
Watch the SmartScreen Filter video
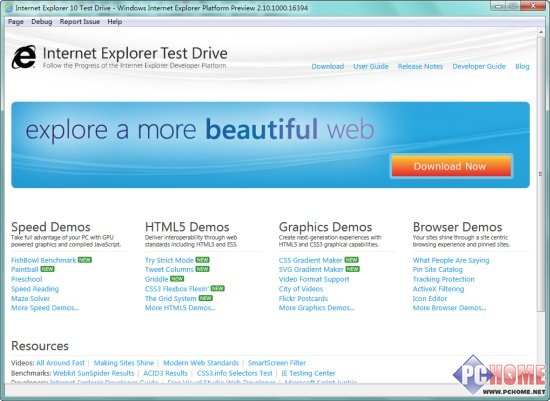point(277,363)
